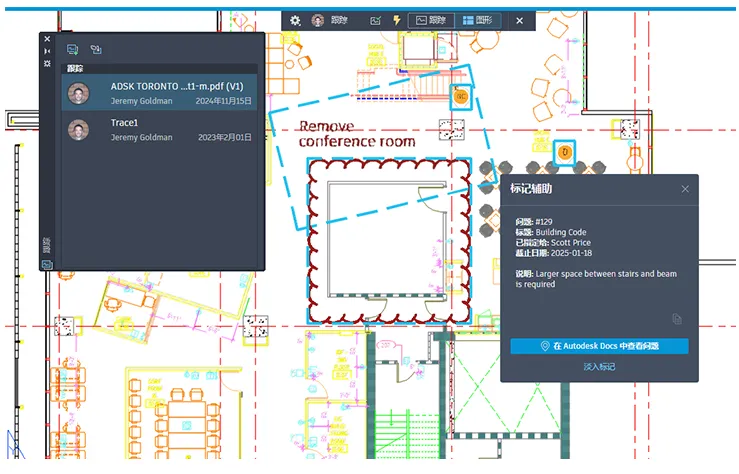Screen dimensions: 739x474
Task: Click the 'Remove conference room' markup text
Action: pos(357,134)
